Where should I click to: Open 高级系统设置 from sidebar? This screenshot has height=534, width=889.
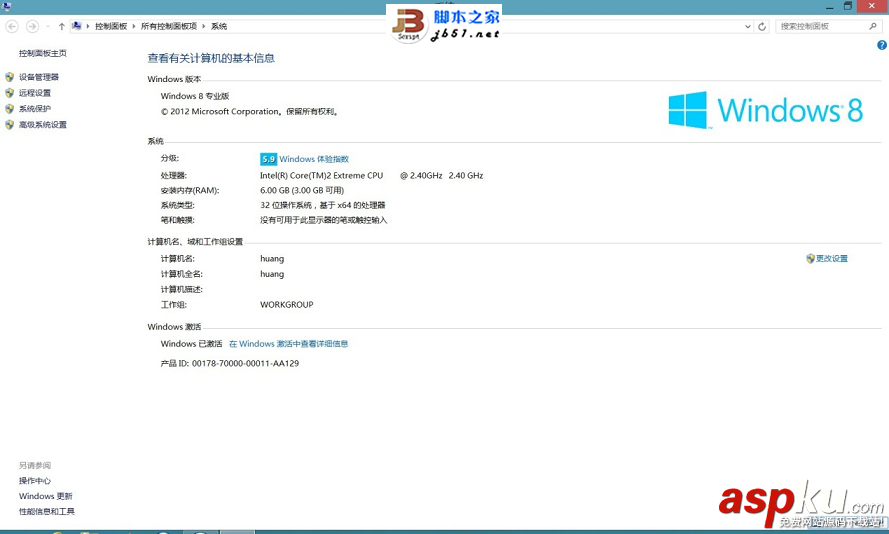point(43,125)
